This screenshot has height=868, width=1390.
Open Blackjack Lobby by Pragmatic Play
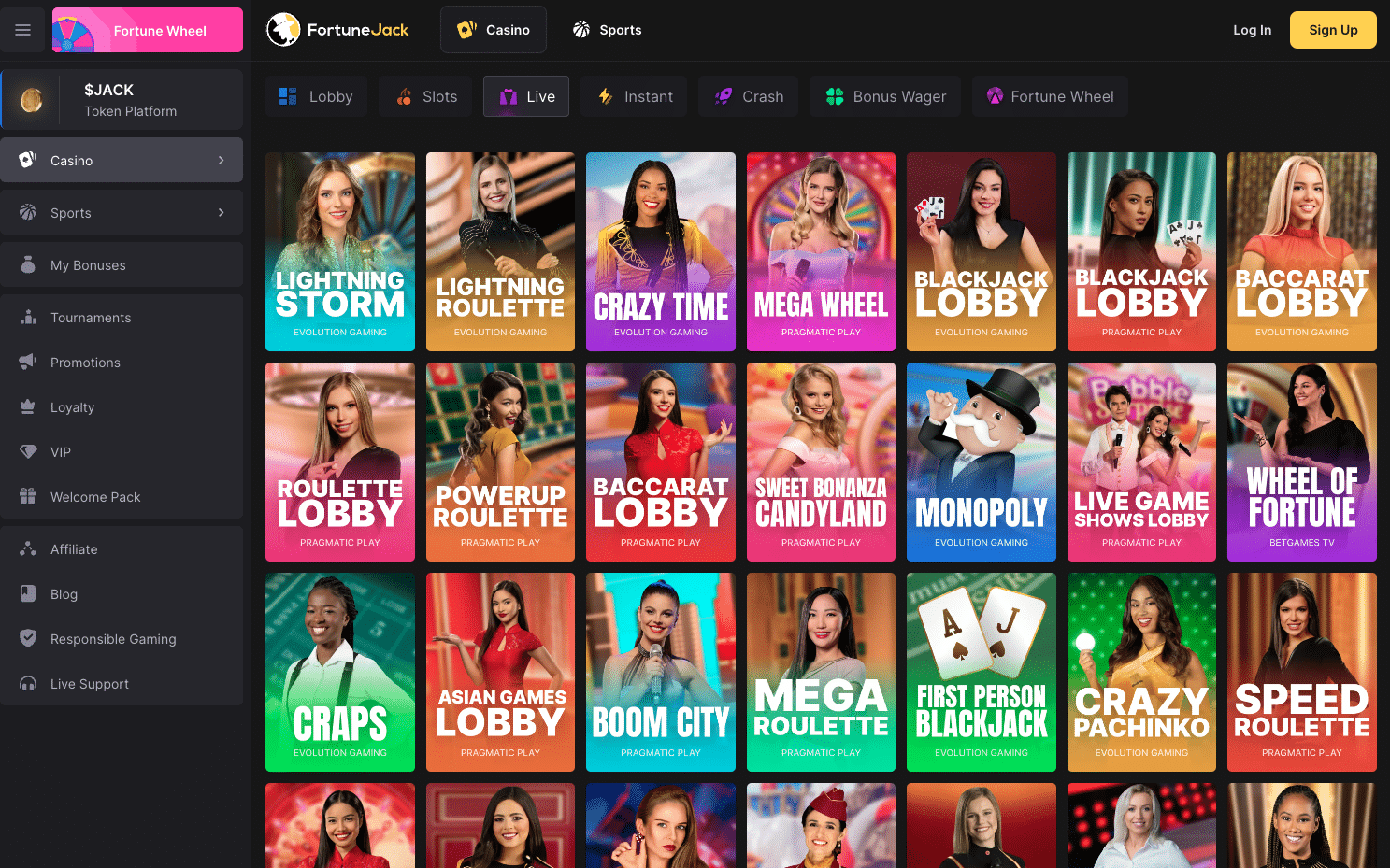(1141, 251)
